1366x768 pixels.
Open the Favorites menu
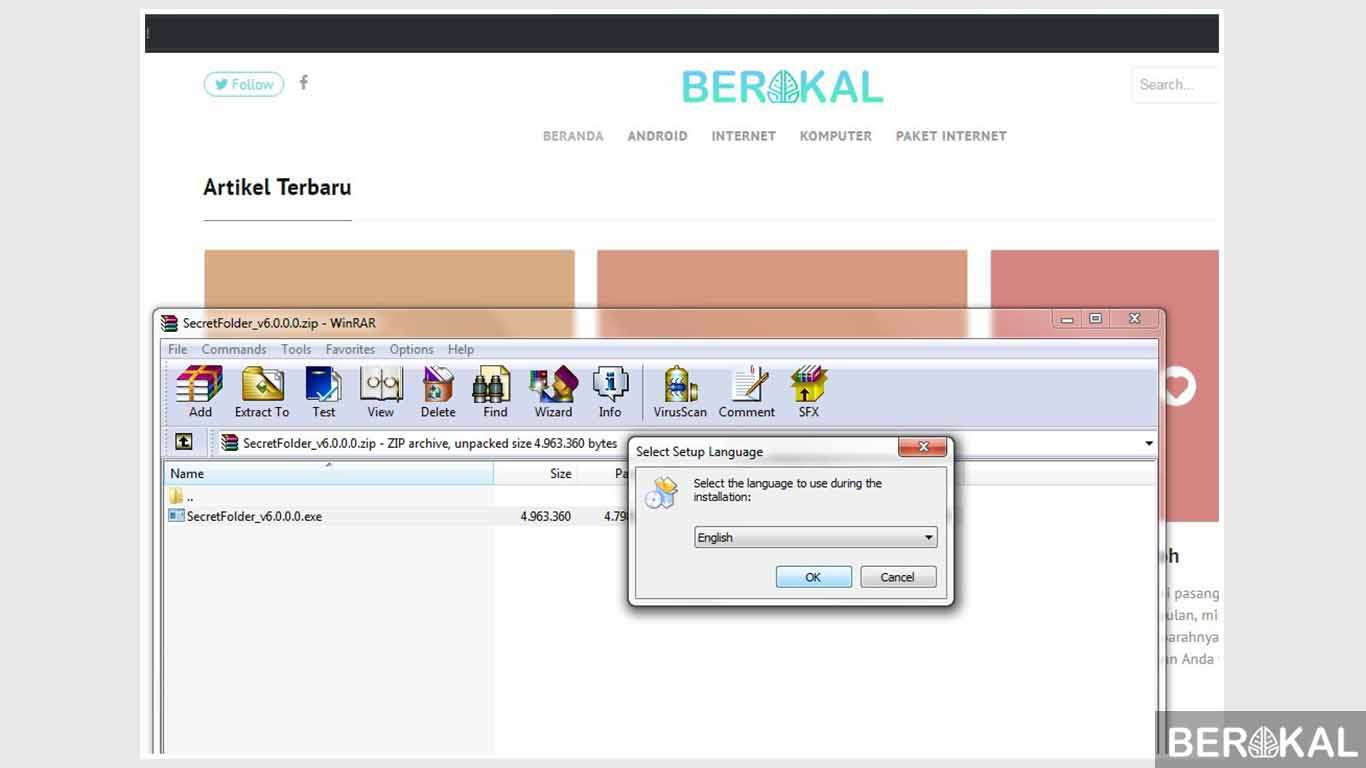(350, 349)
